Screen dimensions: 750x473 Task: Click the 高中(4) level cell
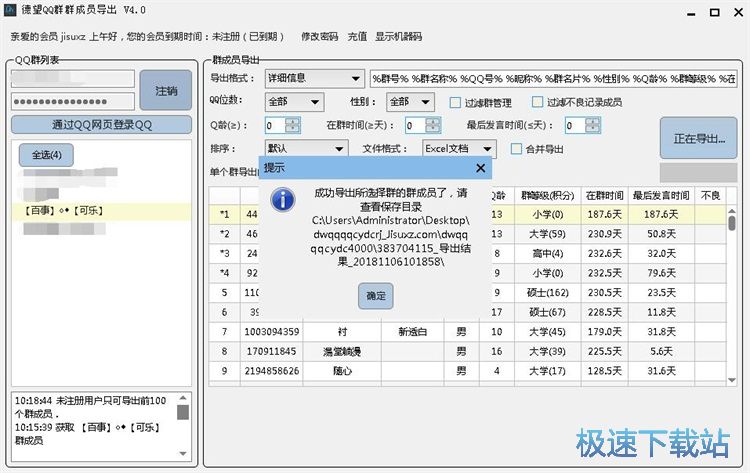pyautogui.click(x=548, y=253)
